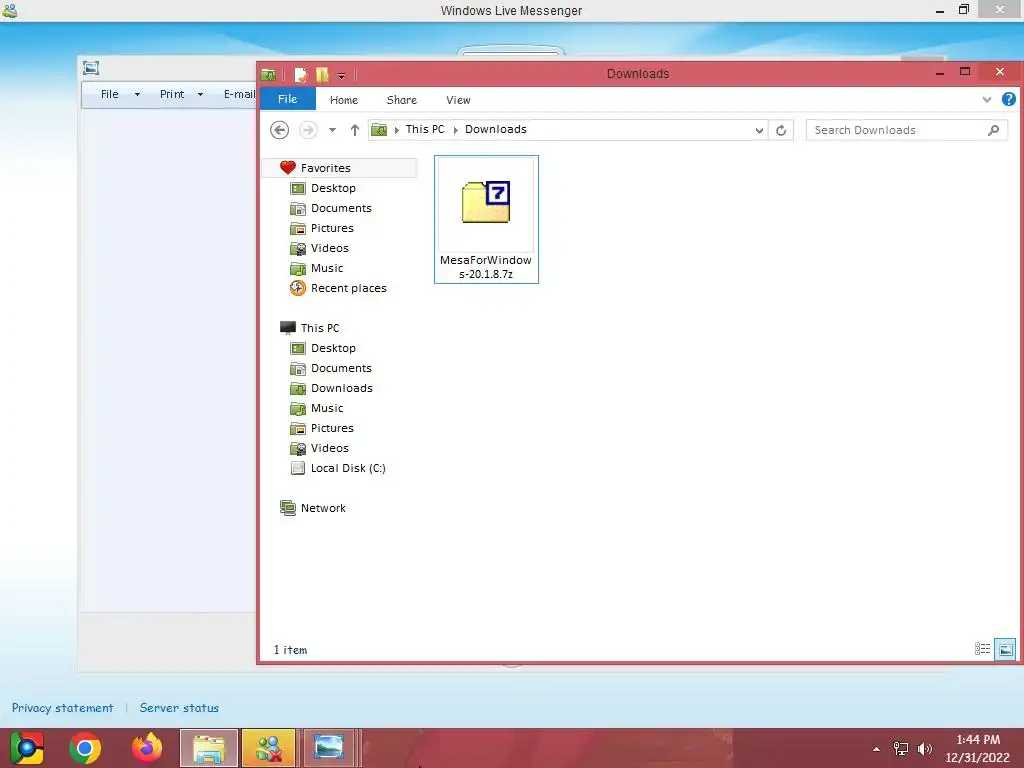Click Messenger icon in main title bar
Screen dimensions: 1024x768
pyautogui.click(x=10, y=10)
